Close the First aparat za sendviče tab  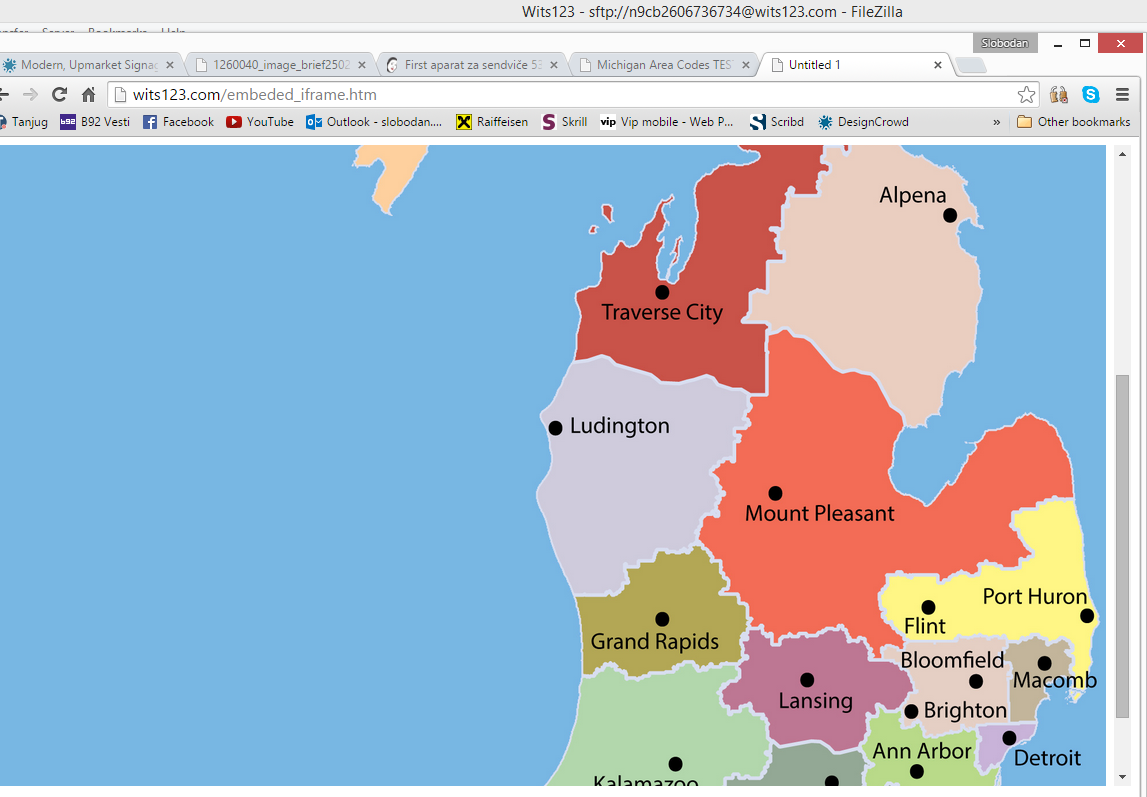(x=554, y=65)
